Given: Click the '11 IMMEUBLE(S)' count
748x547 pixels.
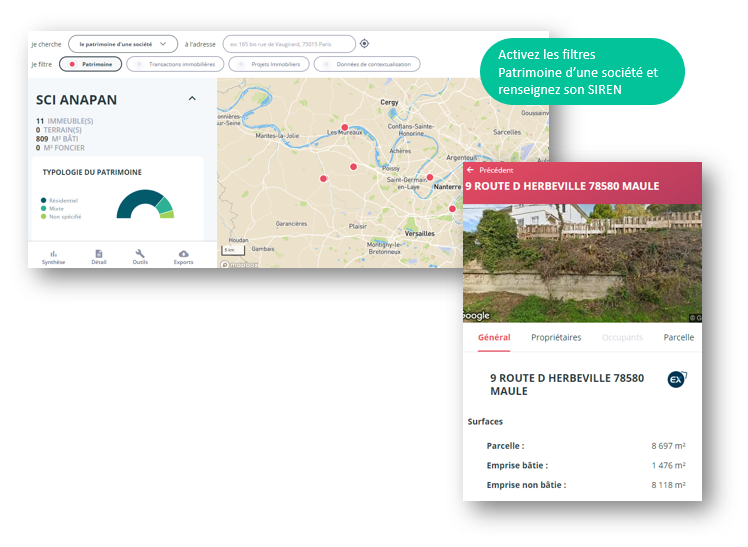Looking at the screenshot, I should pyautogui.click(x=64, y=121).
